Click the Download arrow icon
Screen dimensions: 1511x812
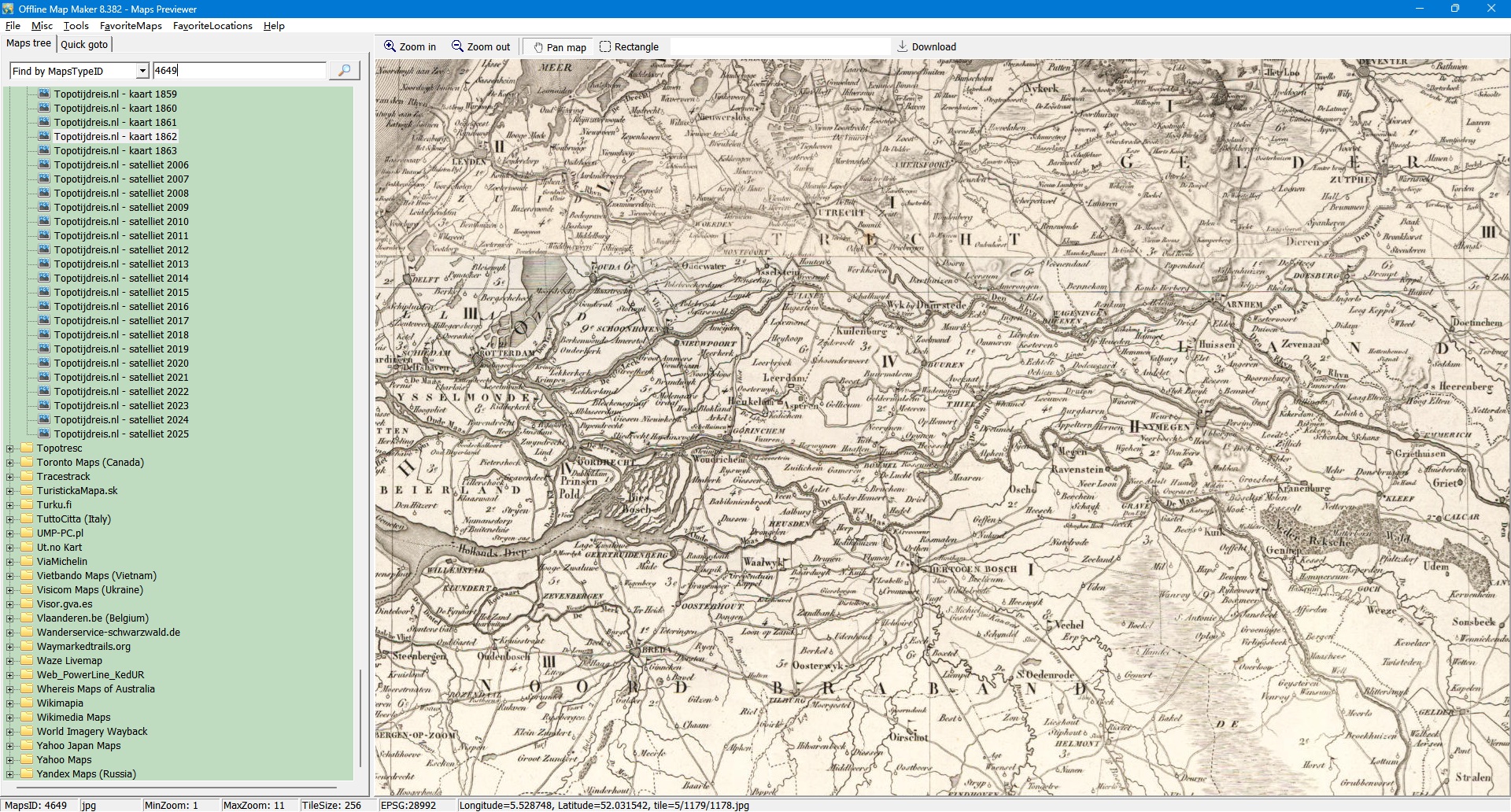point(903,46)
